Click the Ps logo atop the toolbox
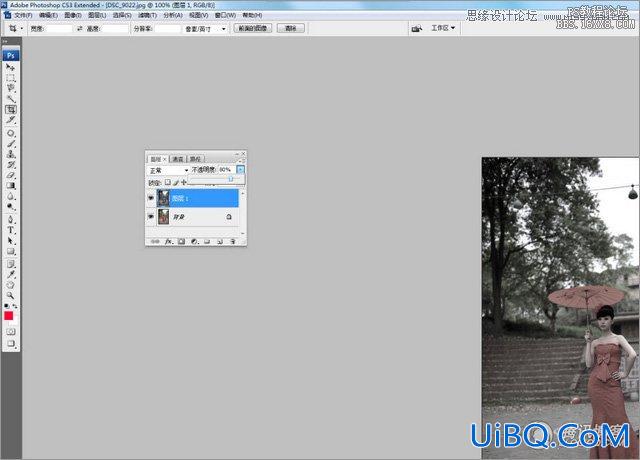Screen dimensions: 640x460 pyautogui.click(x=11, y=56)
